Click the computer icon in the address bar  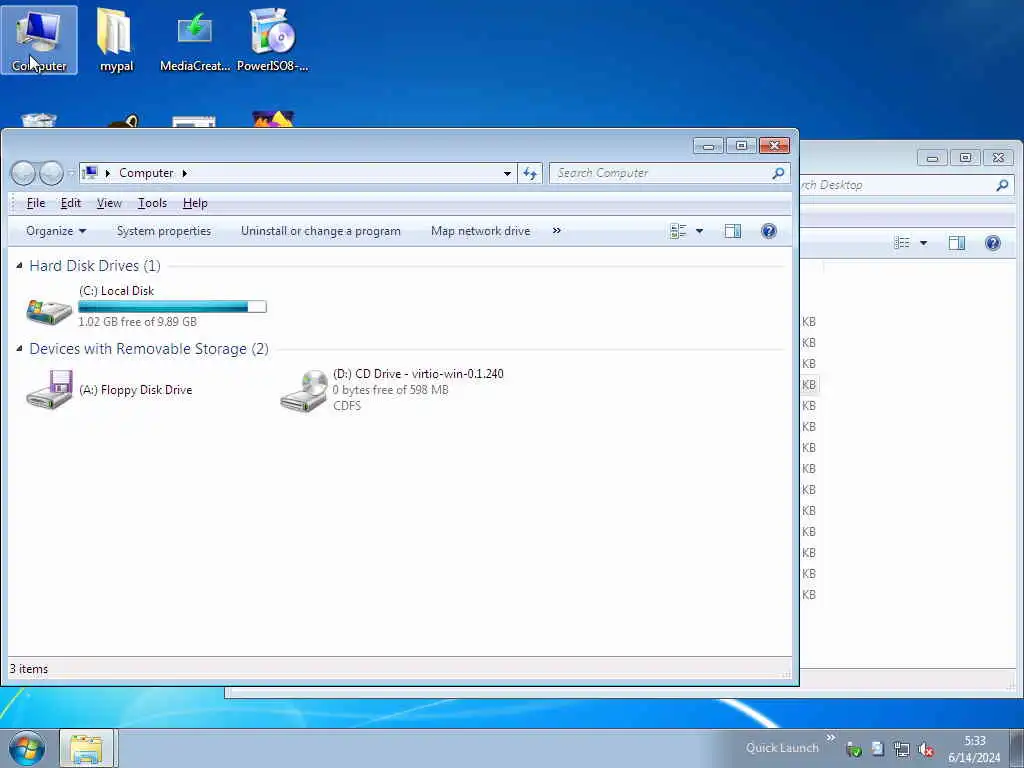tap(90, 172)
